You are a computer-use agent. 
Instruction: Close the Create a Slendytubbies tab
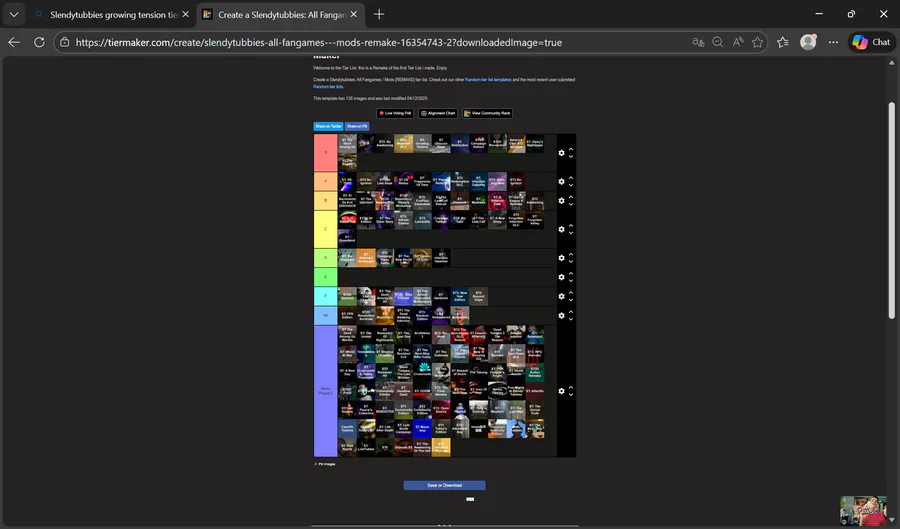pos(354,14)
